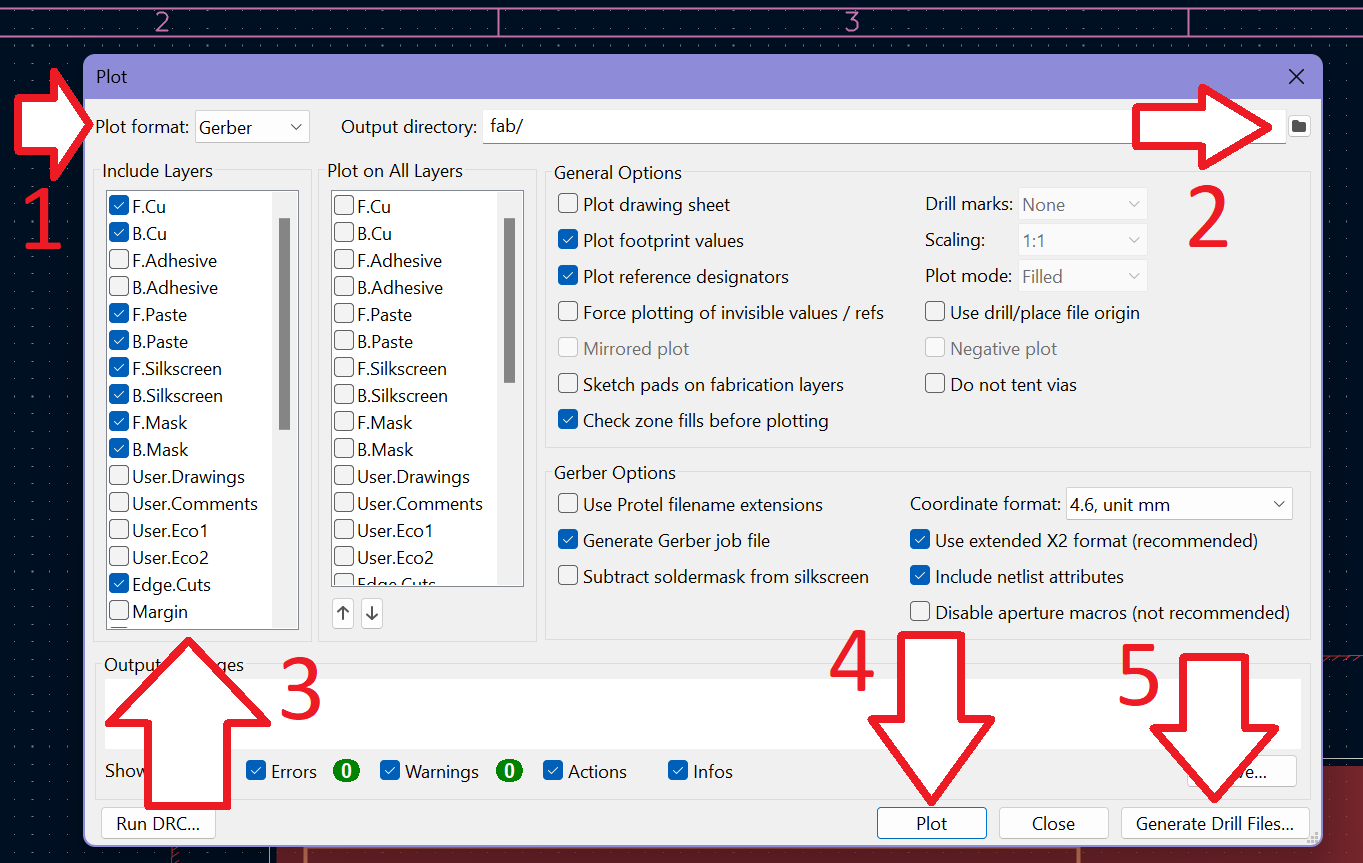Image resolution: width=1363 pixels, height=863 pixels.
Task: Check B.Cu in Plot on All Layers
Action: 343,233
